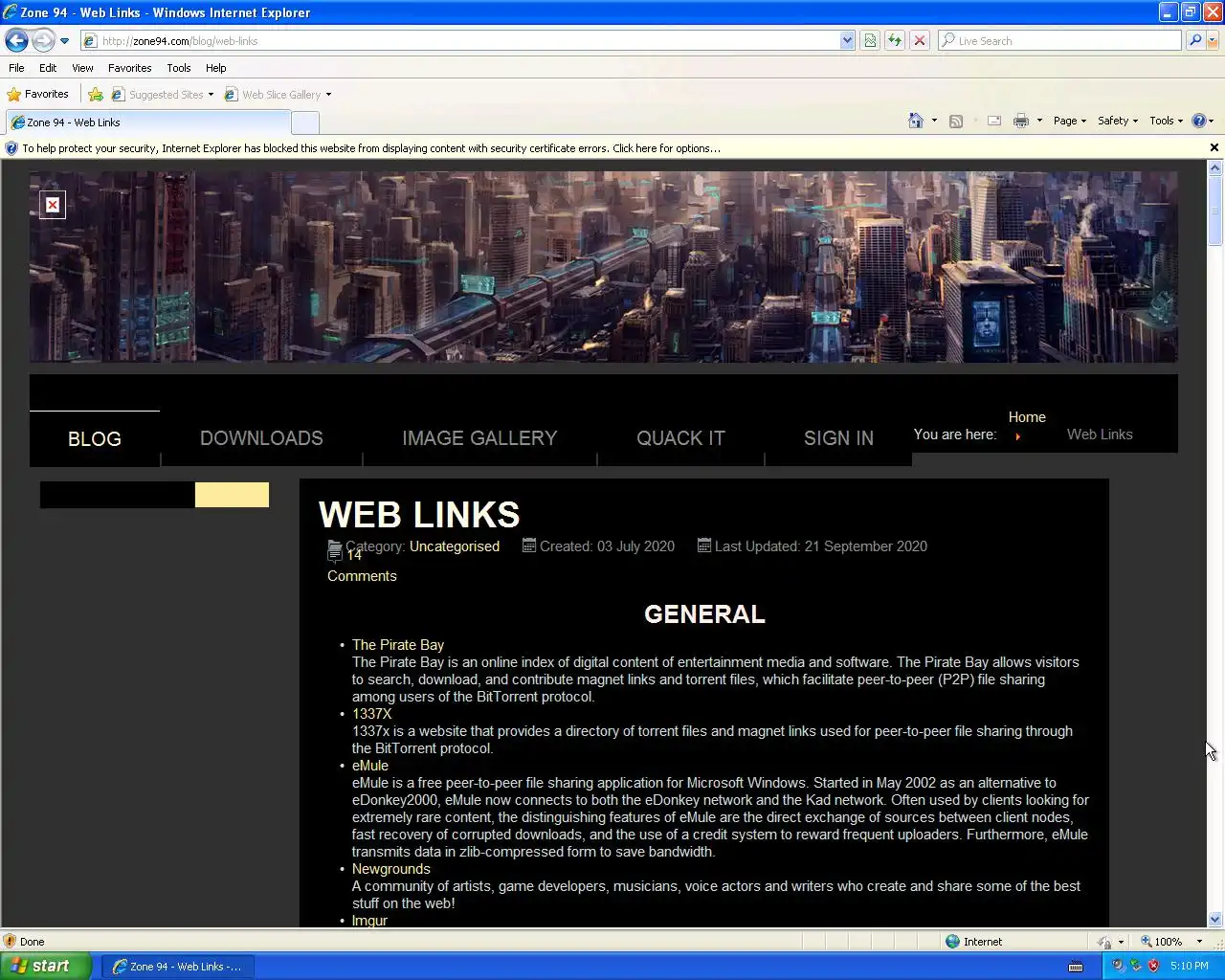Open The Pirate Bay link
Viewport: 1225px width, 980px height.
(x=398, y=645)
